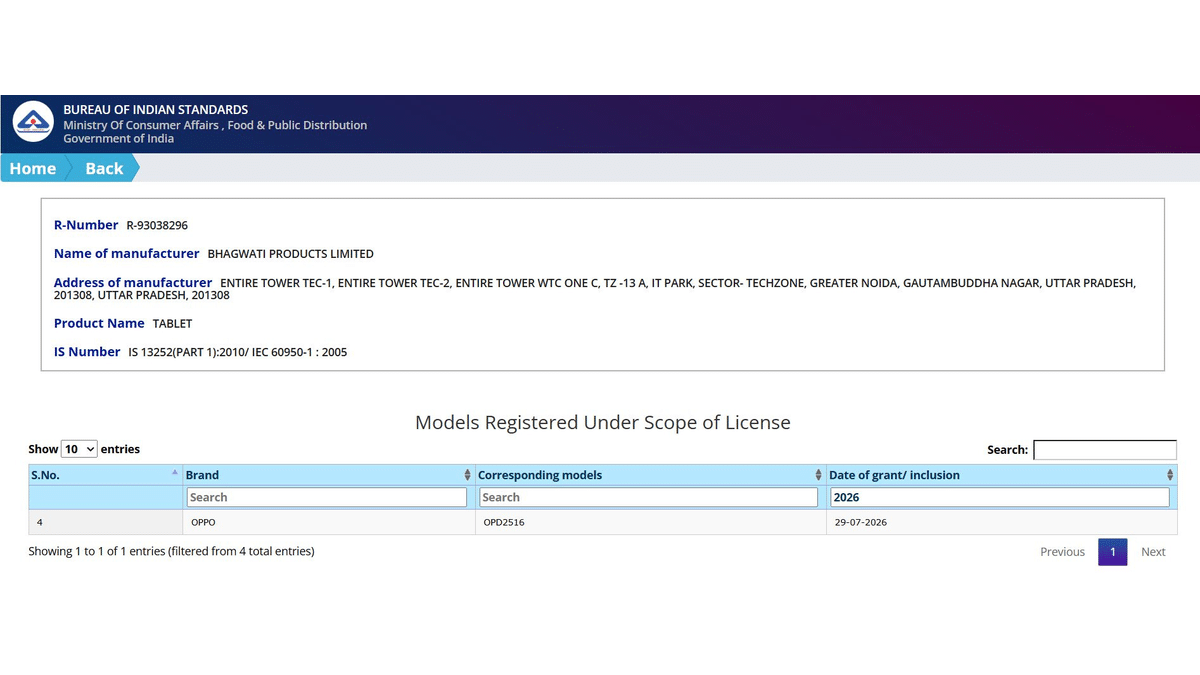The width and height of the screenshot is (1200, 675).
Task: Select the OPPO brand cell
Action: pos(329,522)
